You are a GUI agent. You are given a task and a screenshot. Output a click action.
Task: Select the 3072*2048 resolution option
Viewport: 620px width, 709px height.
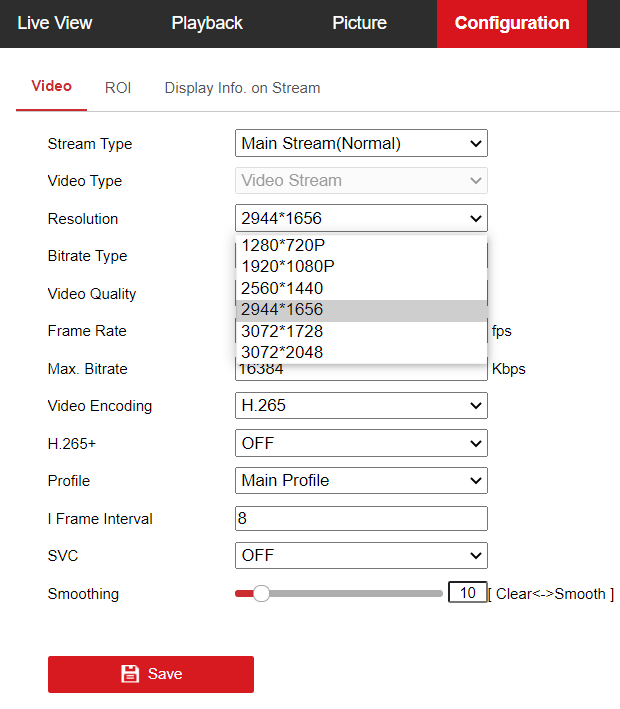[x=282, y=352]
